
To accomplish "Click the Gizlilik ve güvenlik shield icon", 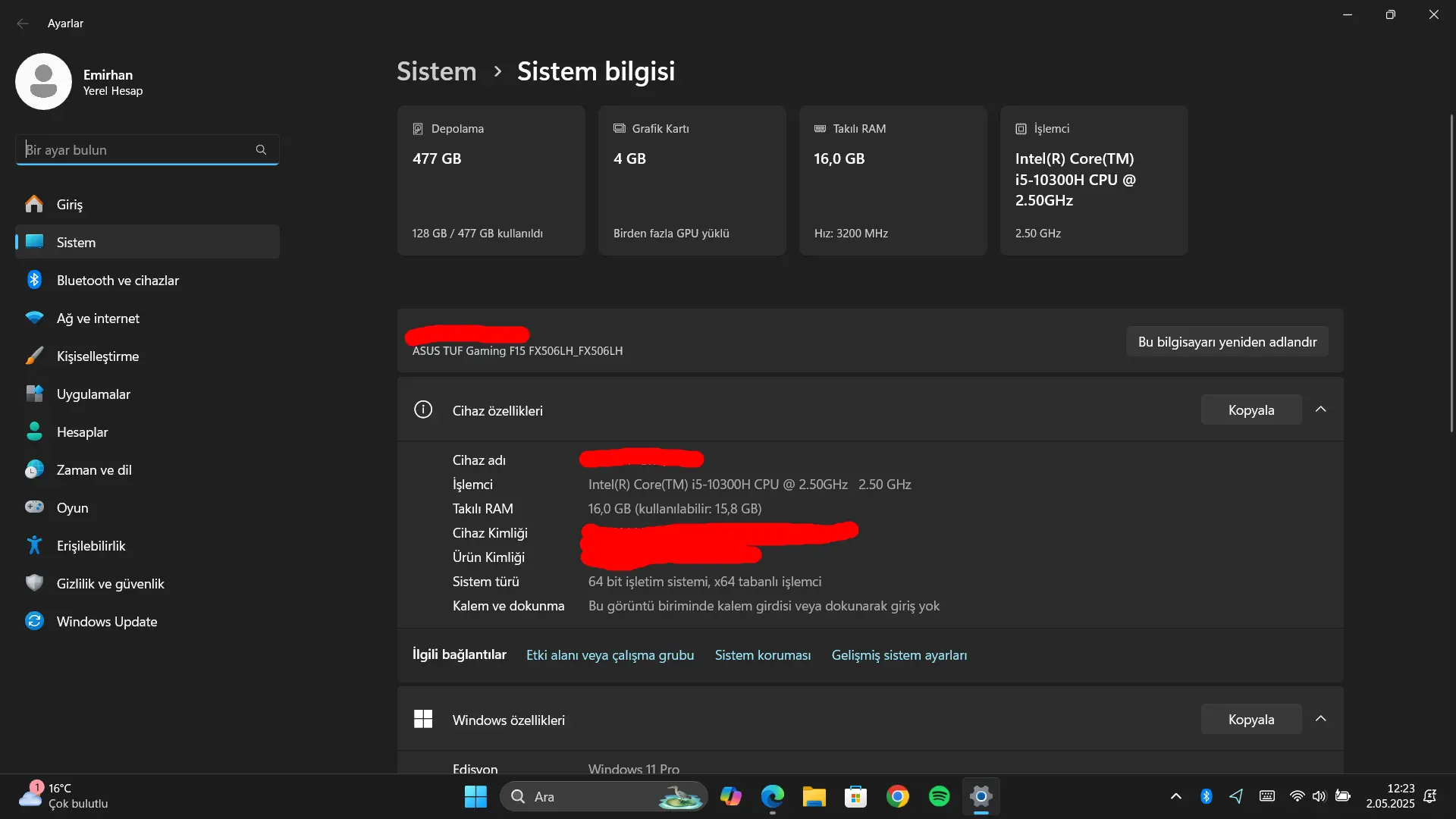I will (34, 582).
